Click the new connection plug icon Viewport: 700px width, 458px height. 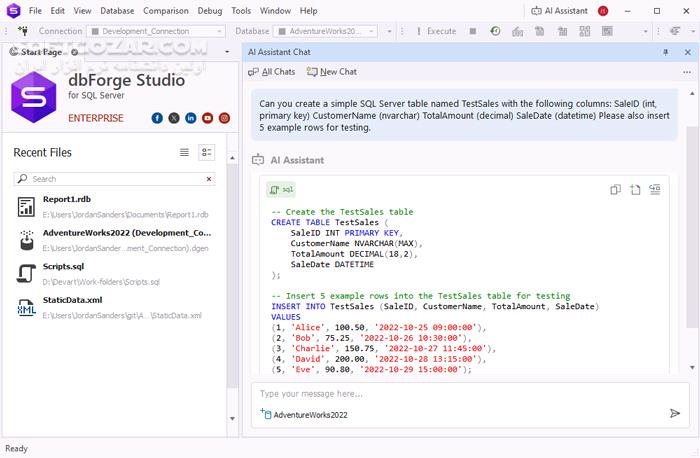point(23,31)
